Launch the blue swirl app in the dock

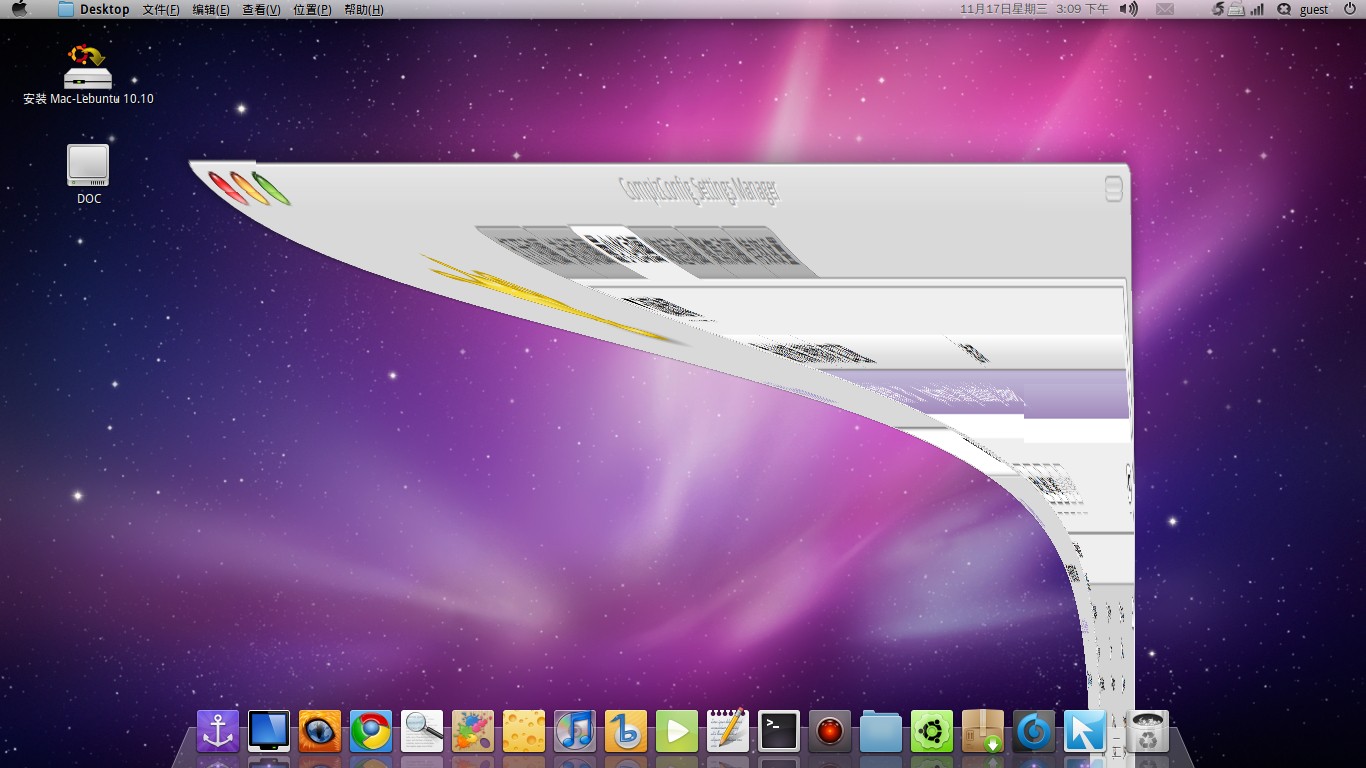click(x=1034, y=732)
